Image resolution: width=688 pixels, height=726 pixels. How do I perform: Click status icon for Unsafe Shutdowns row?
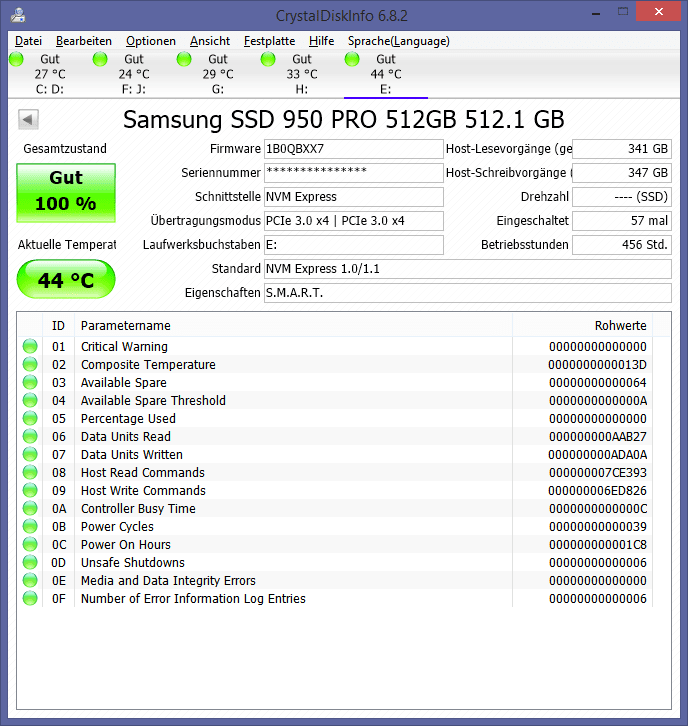coord(30,562)
